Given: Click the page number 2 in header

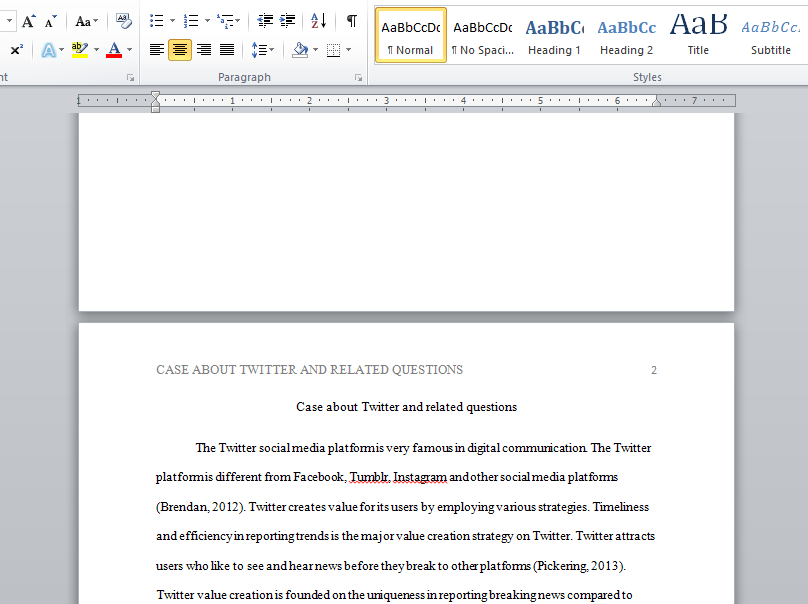Looking at the screenshot, I should click(654, 371).
